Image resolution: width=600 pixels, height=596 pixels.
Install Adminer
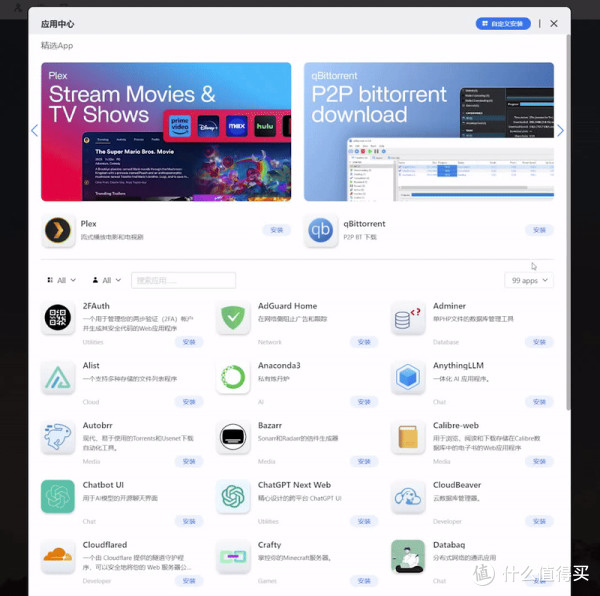pos(539,342)
